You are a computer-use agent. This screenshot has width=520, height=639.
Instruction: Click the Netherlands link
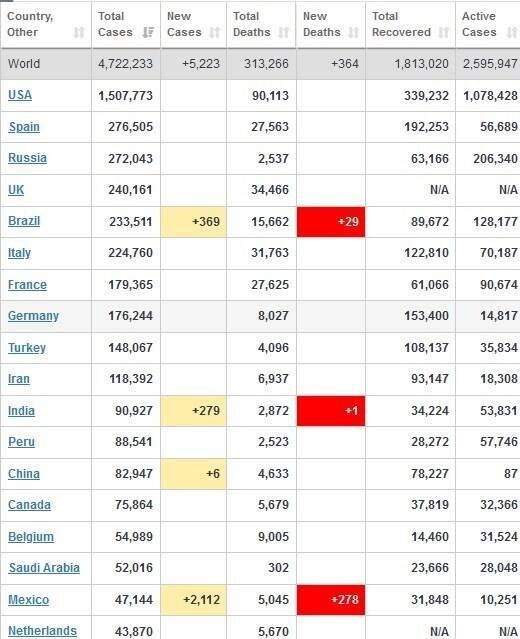click(42, 631)
